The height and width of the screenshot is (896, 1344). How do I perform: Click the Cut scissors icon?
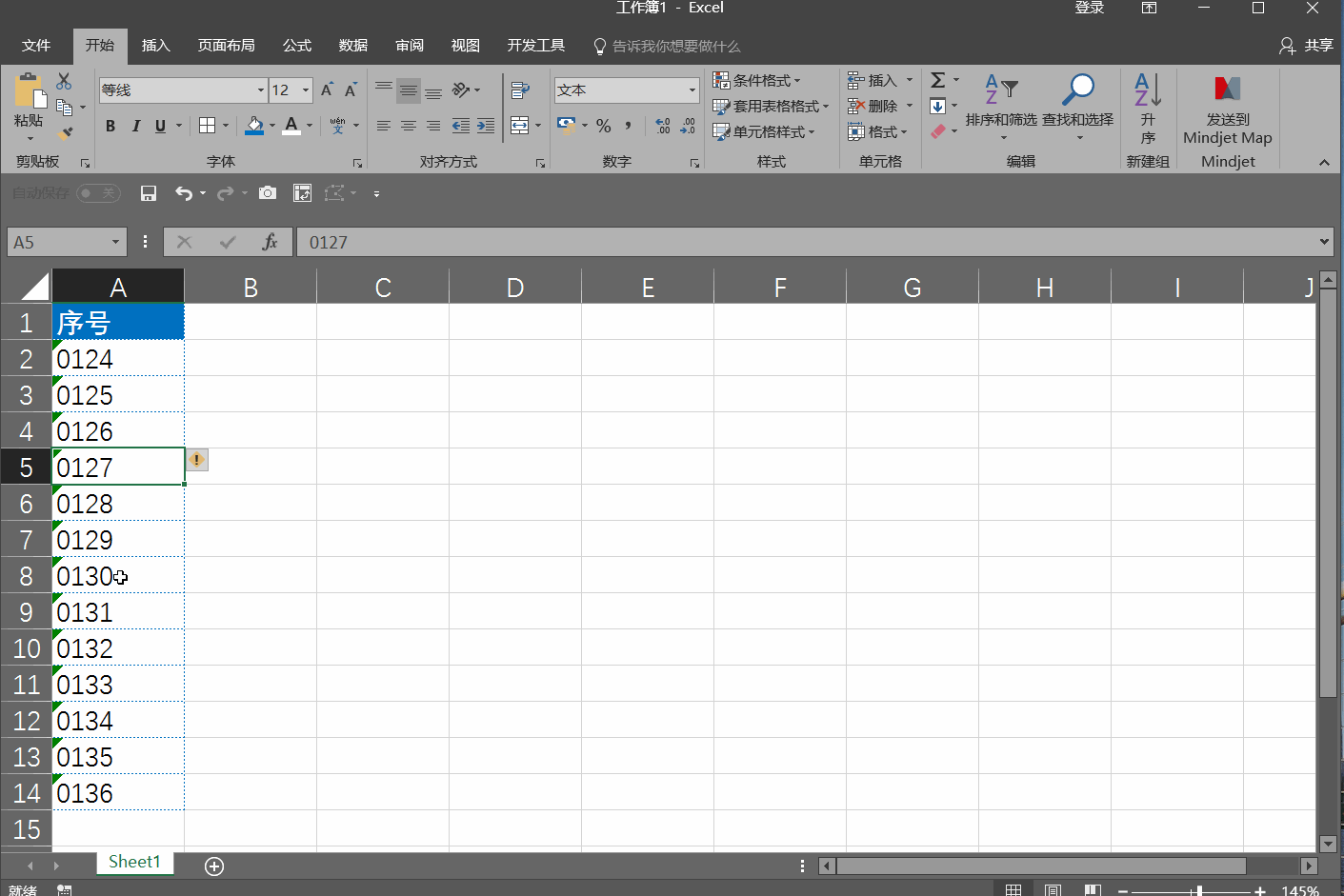(64, 82)
